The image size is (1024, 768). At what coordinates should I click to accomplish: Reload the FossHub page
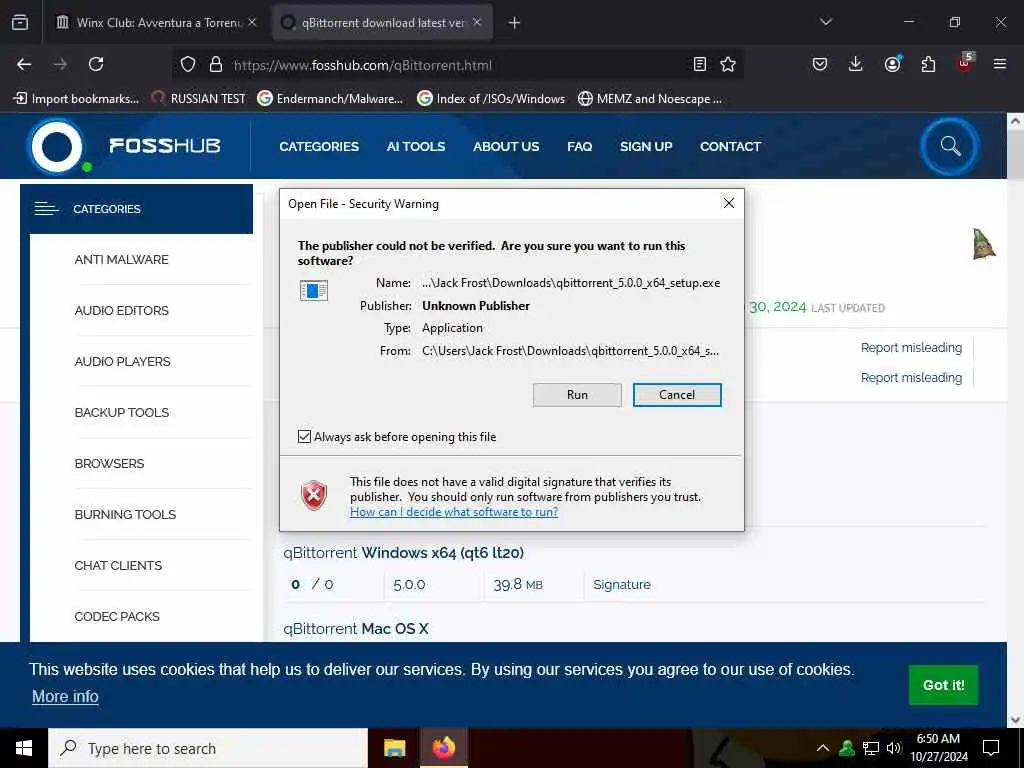coord(96,64)
